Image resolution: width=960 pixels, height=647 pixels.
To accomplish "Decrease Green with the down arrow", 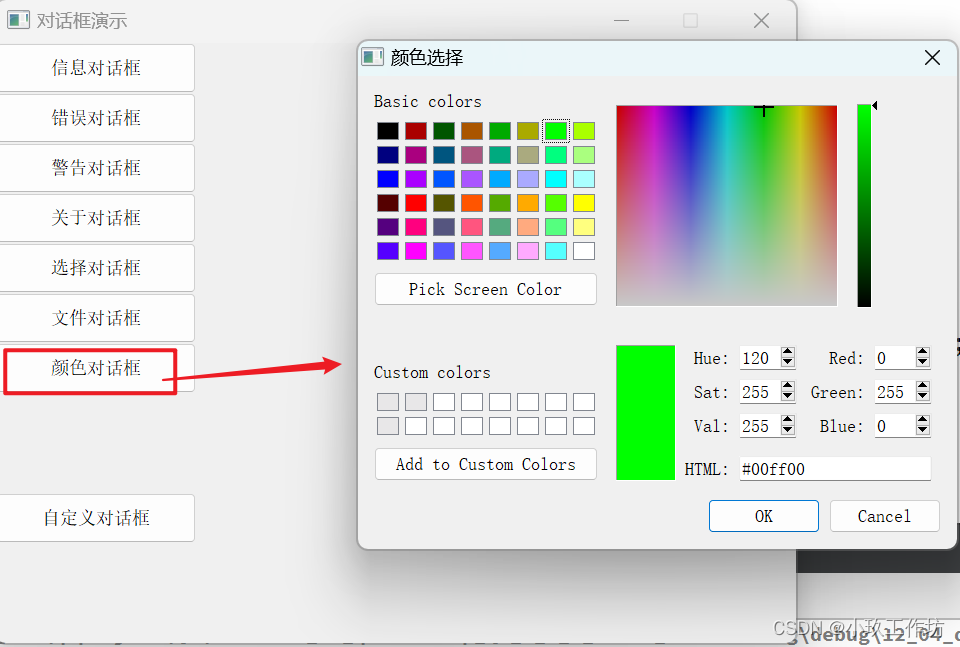I will (923, 396).
